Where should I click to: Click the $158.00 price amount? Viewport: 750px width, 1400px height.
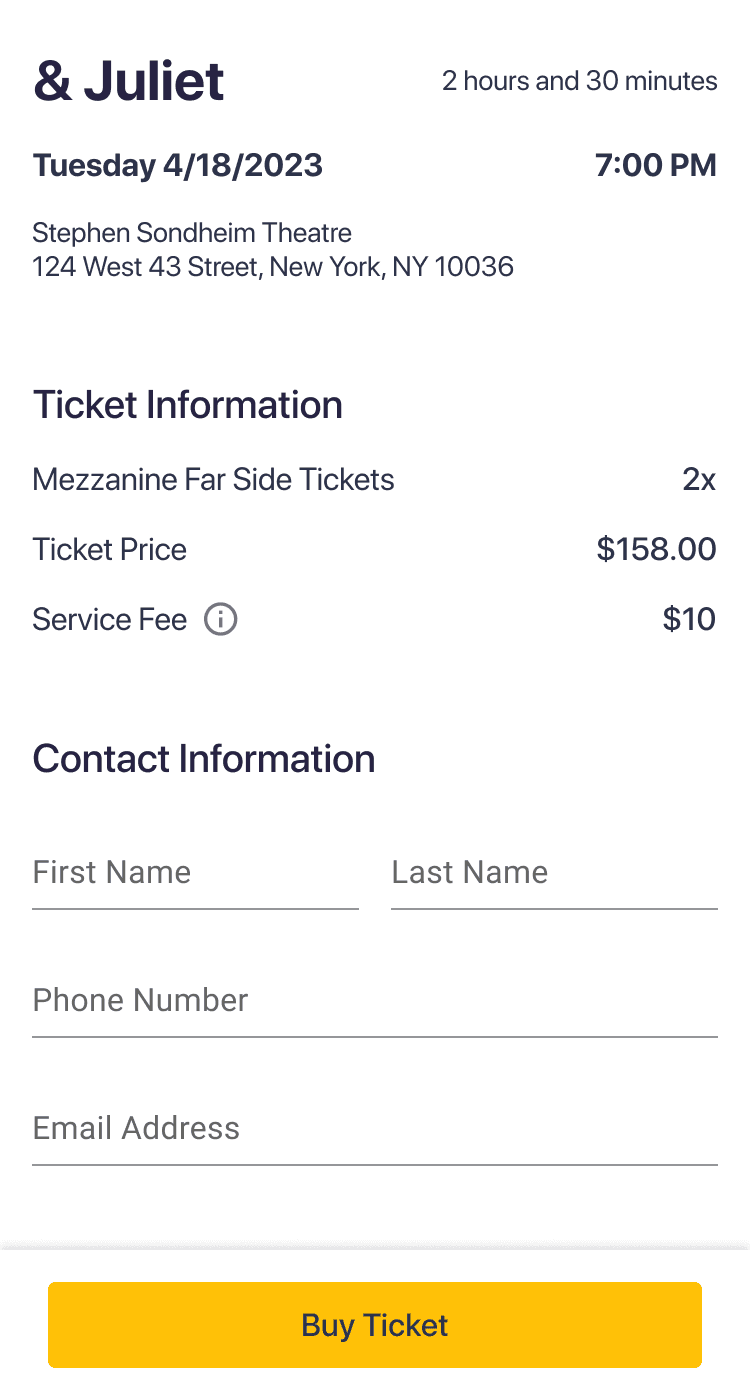[656, 550]
